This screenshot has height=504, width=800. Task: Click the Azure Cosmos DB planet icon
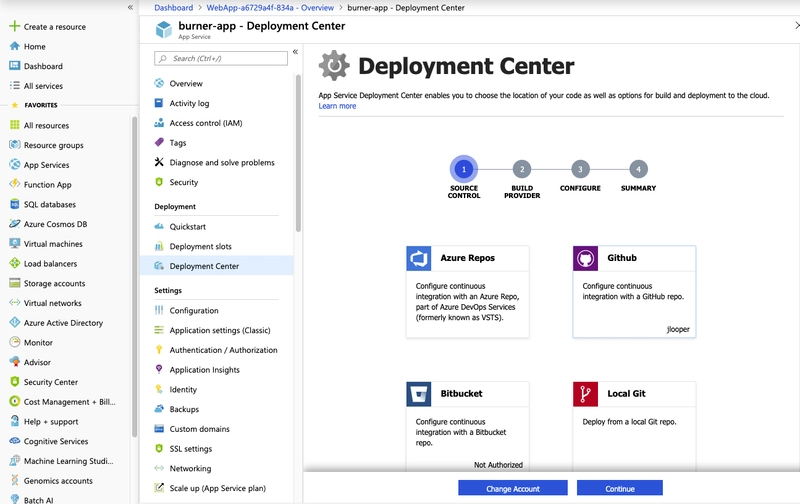click(15, 224)
